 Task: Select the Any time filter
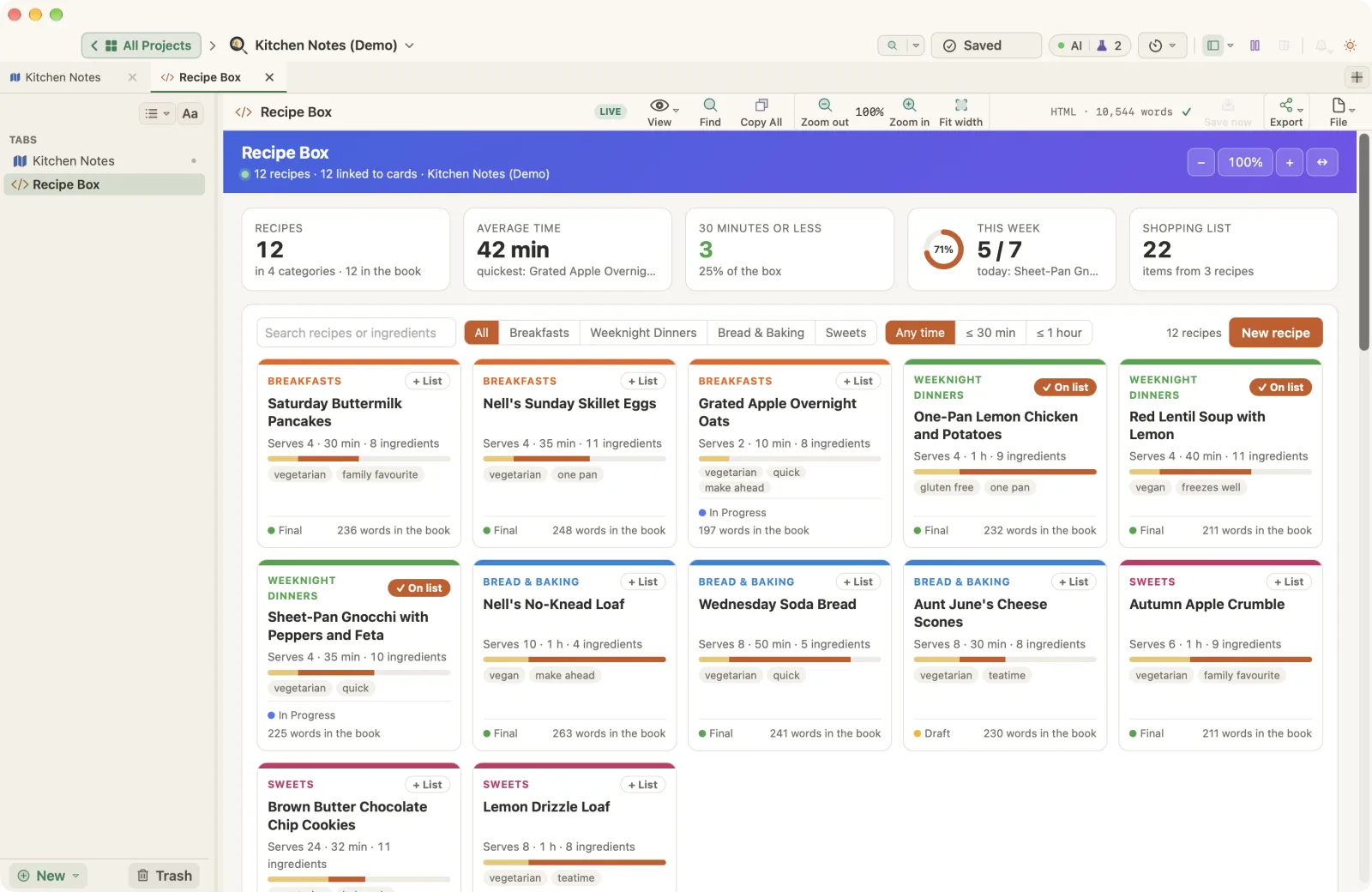pyautogui.click(x=920, y=333)
